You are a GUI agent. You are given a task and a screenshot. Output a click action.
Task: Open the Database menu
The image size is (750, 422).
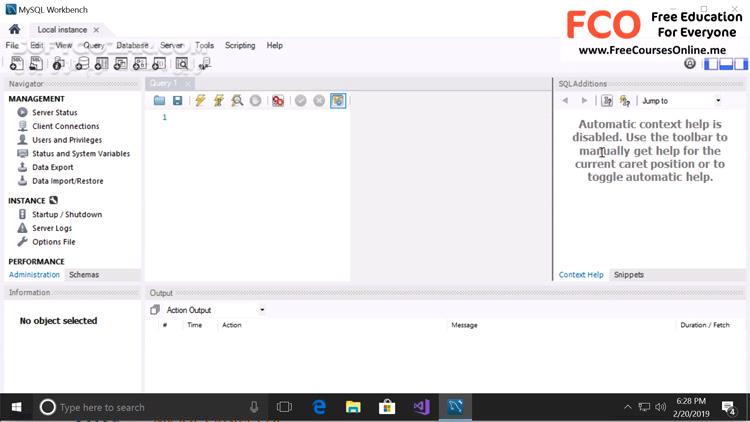[132, 45]
